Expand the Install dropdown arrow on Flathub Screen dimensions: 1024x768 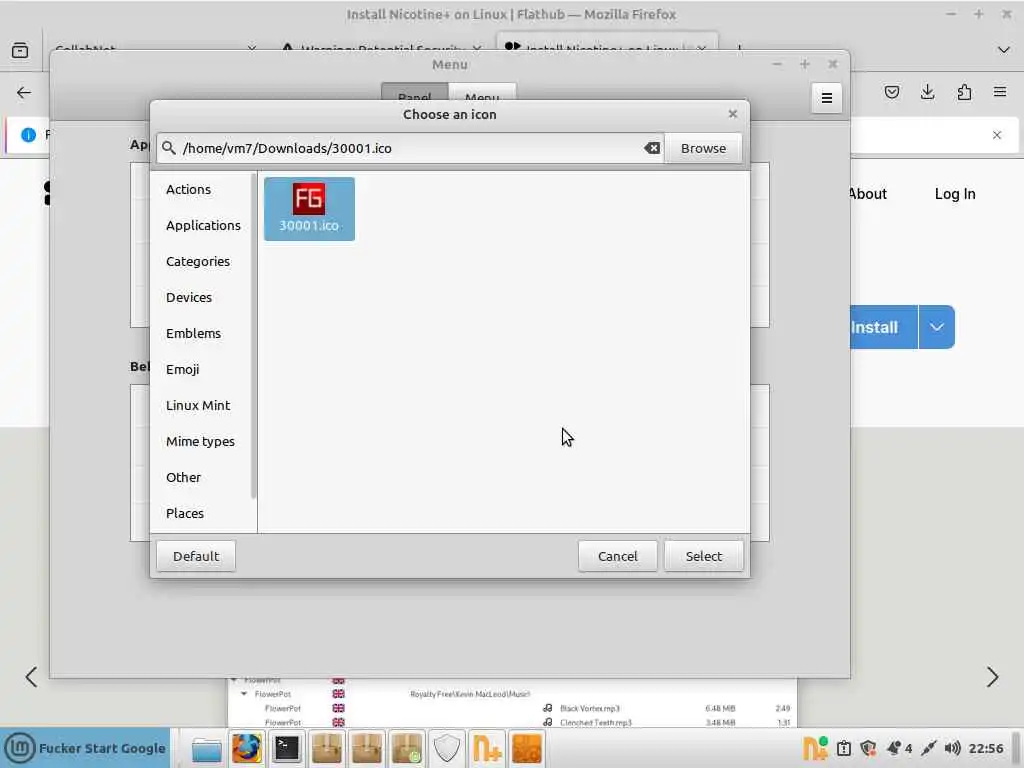click(x=937, y=327)
